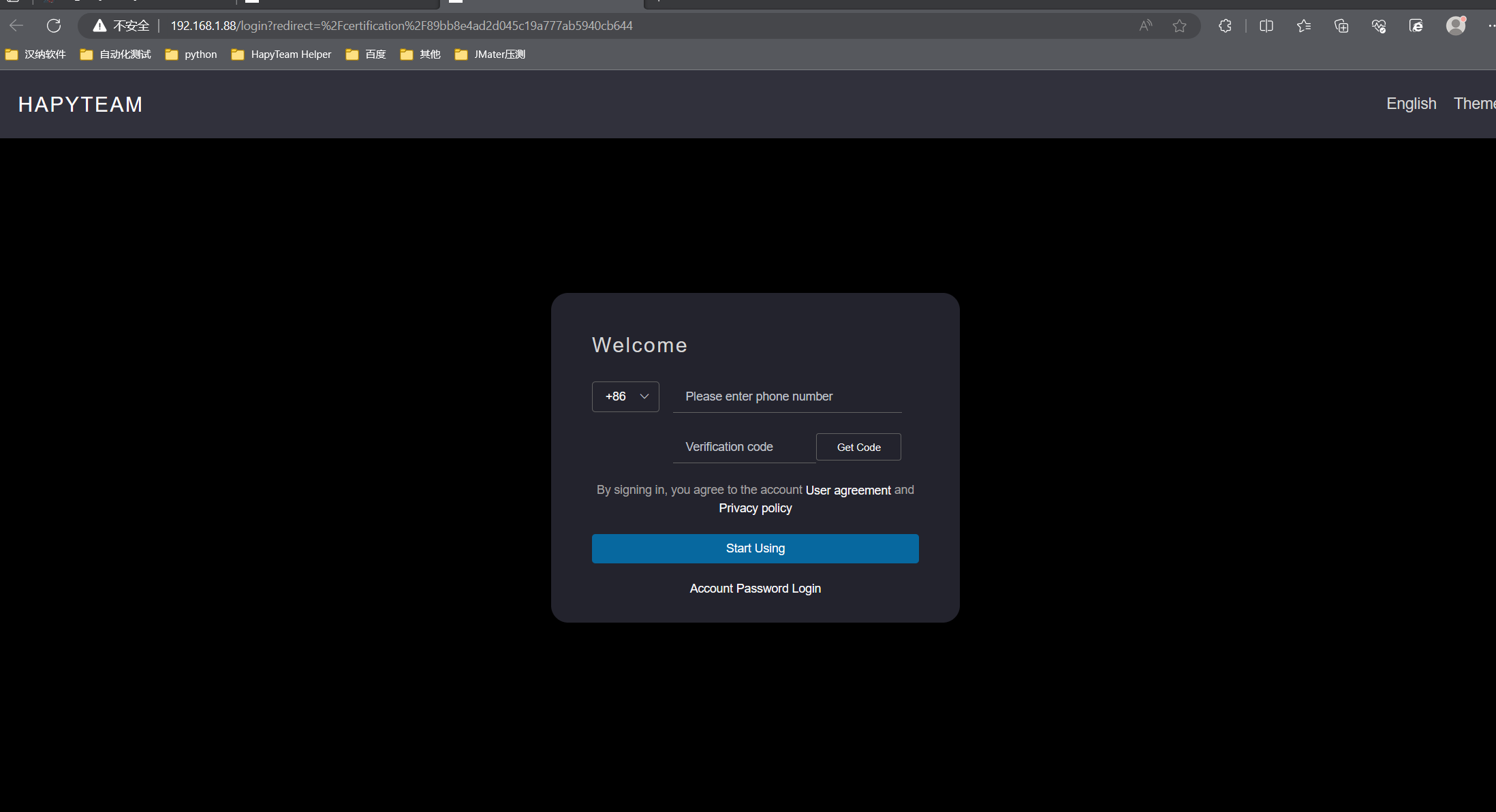Click the Start Using button
Viewport: 1496px width, 812px height.
point(755,548)
